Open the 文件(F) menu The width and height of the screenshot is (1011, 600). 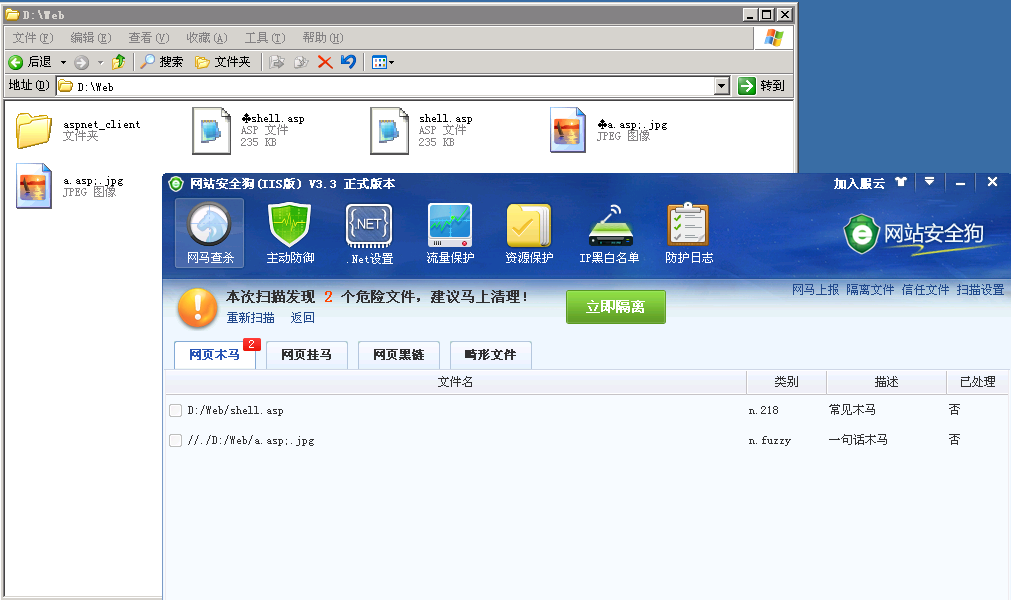pyautogui.click(x=33, y=38)
